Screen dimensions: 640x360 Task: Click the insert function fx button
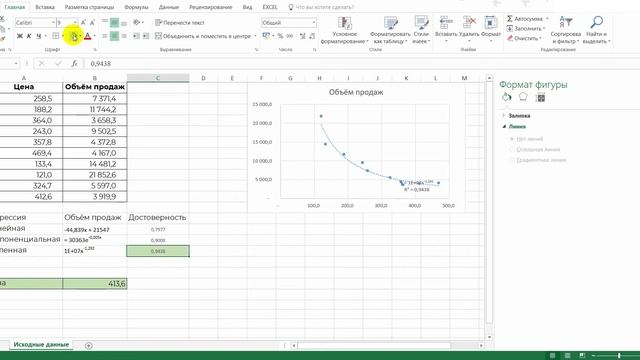click(x=74, y=64)
